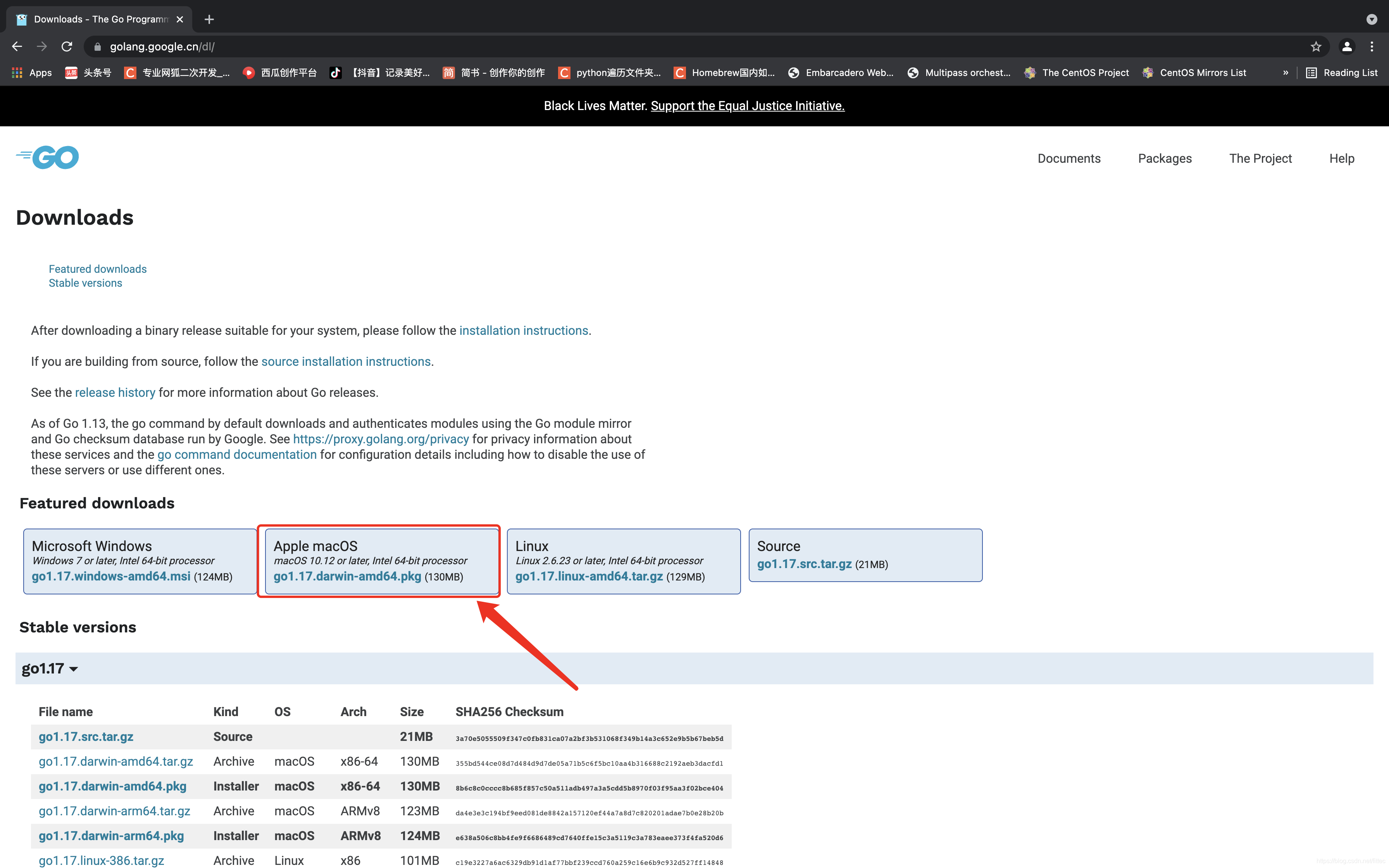Open the 专业网狐二次开发 bookmark
This screenshot has height=868, width=1389.
tap(177, 72)
